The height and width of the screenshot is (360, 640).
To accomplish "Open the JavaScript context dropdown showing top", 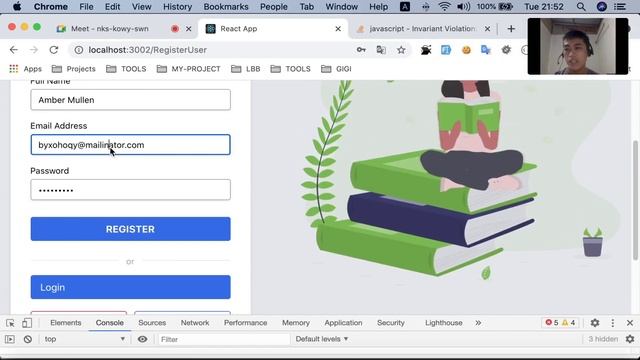I will [x=84, y=339].
